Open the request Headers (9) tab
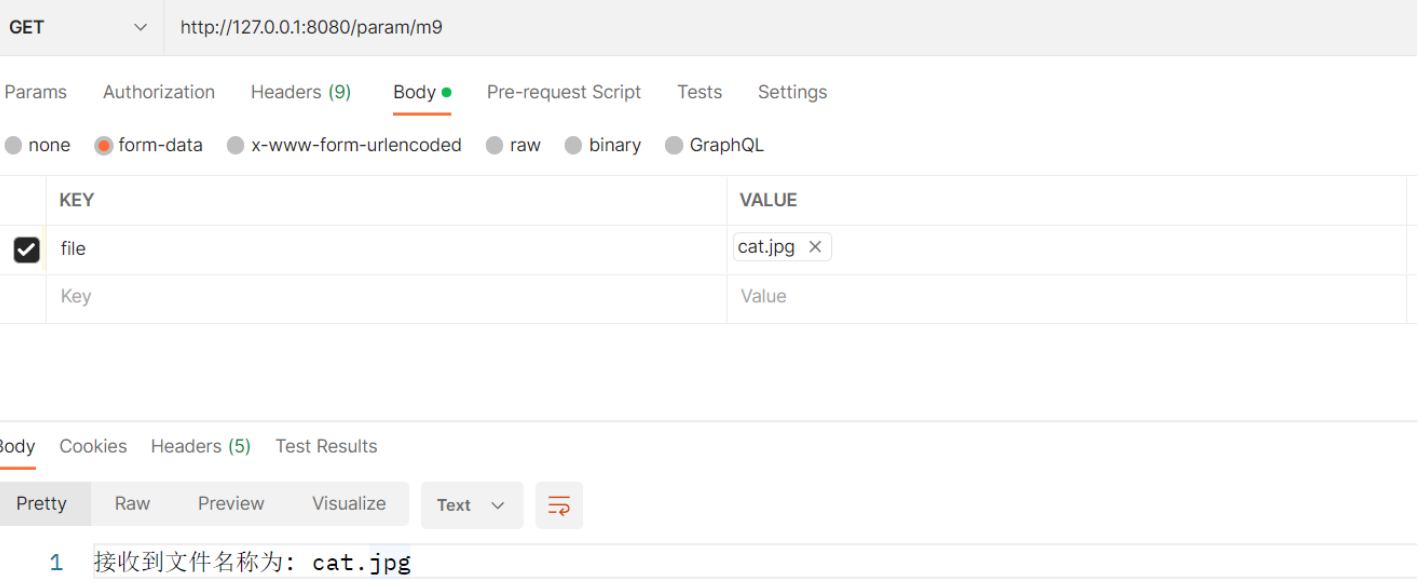Image resolution: width=1418 pixels, height=583 pixels. tap(301, 92)
